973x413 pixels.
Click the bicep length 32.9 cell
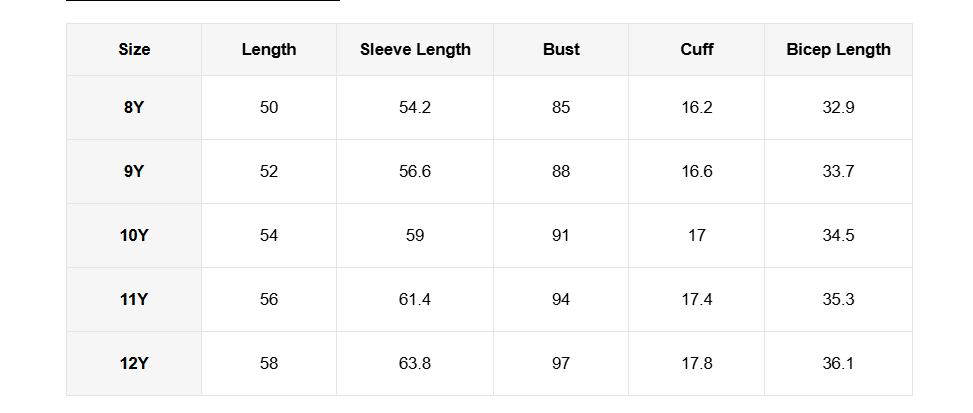tap(838, 107)
